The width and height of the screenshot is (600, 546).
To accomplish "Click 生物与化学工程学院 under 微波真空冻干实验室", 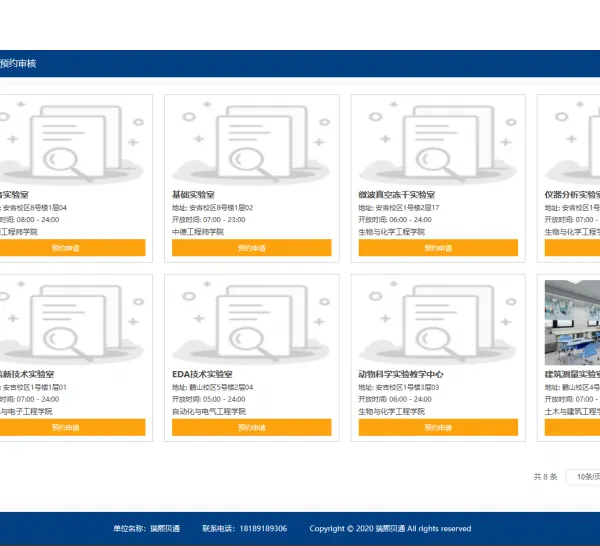I will point(391,232).
